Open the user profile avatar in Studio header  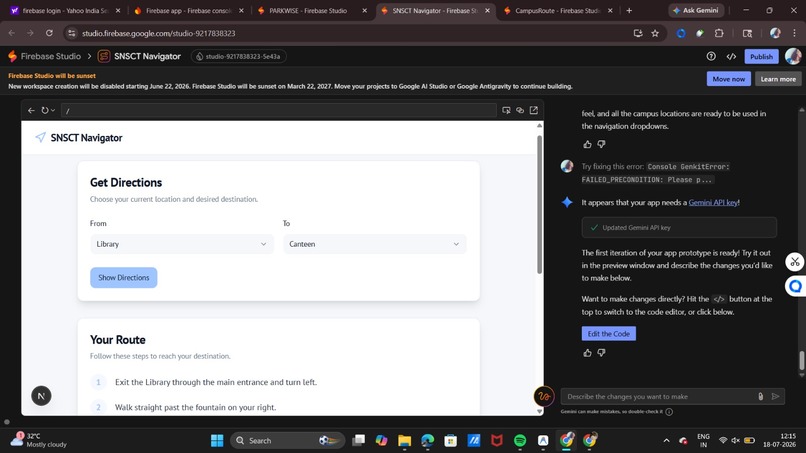point(793,56)
